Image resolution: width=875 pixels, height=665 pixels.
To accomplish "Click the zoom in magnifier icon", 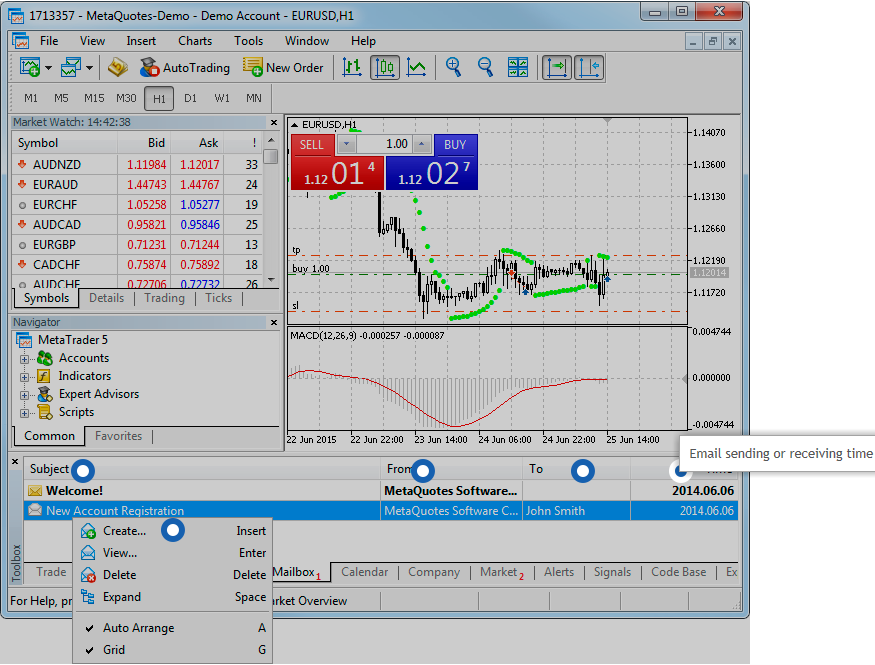I will click(x=453, y=68).
